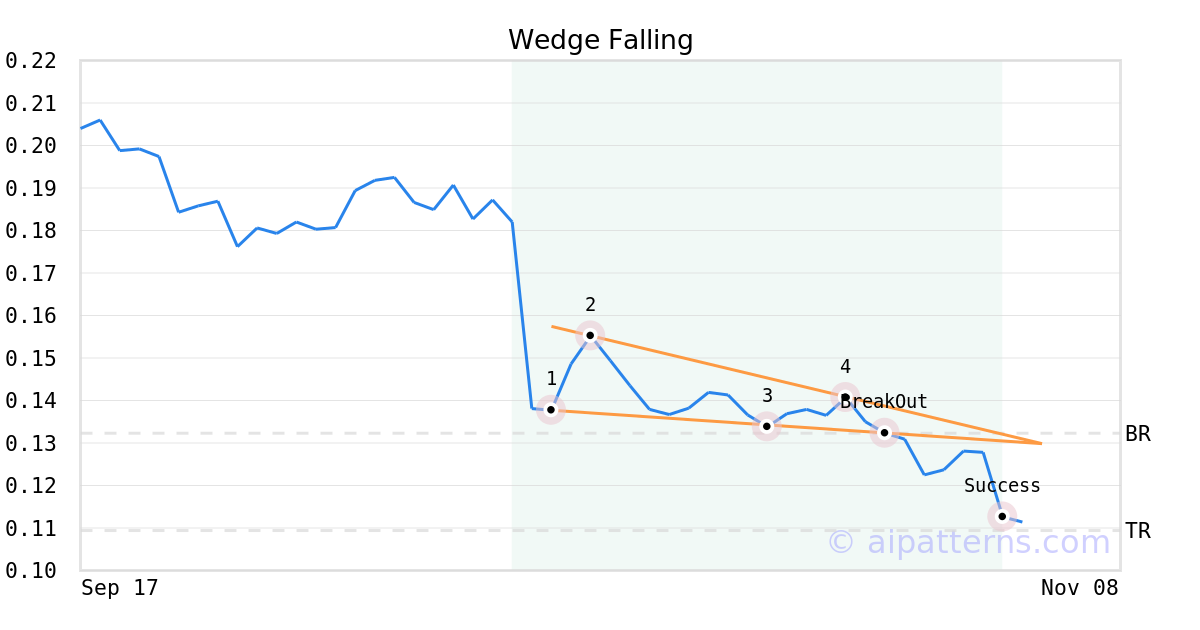This screenshot has width=1200, height=630.
Task: Click the 0.18 y-axis price label
Action: pos(30,231)
